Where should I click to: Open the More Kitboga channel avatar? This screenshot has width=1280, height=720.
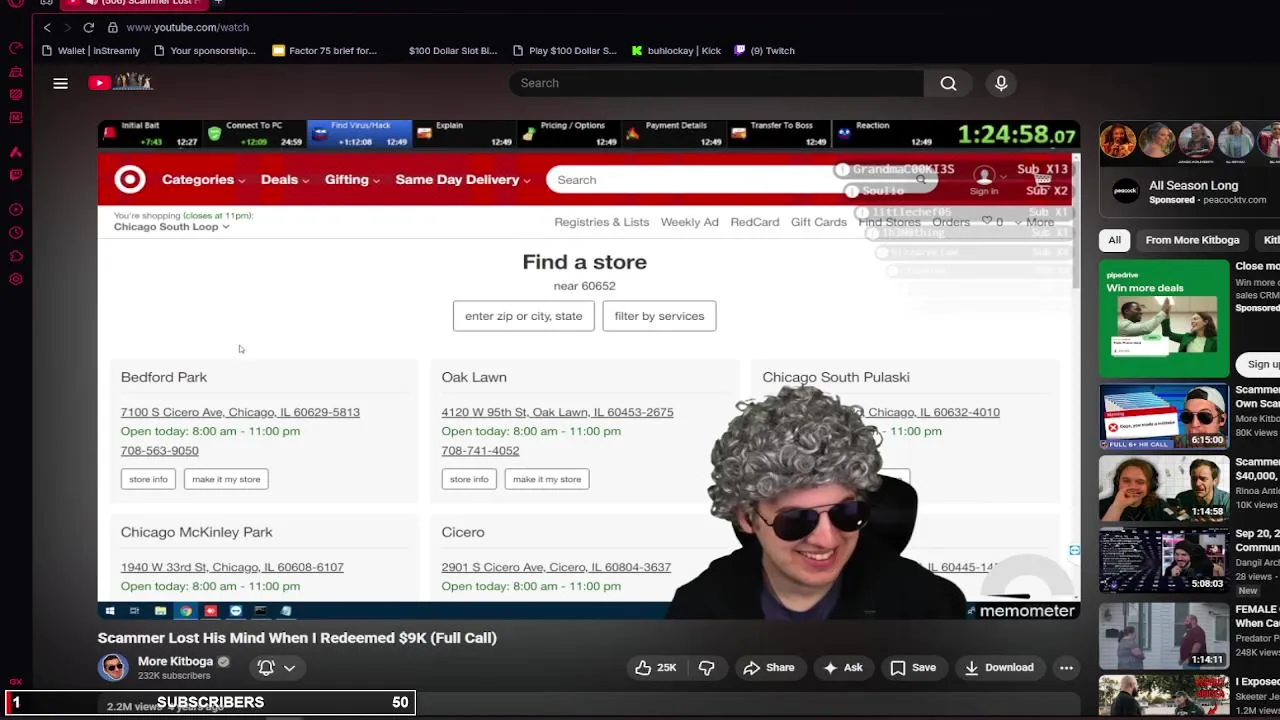click(113, 667)
